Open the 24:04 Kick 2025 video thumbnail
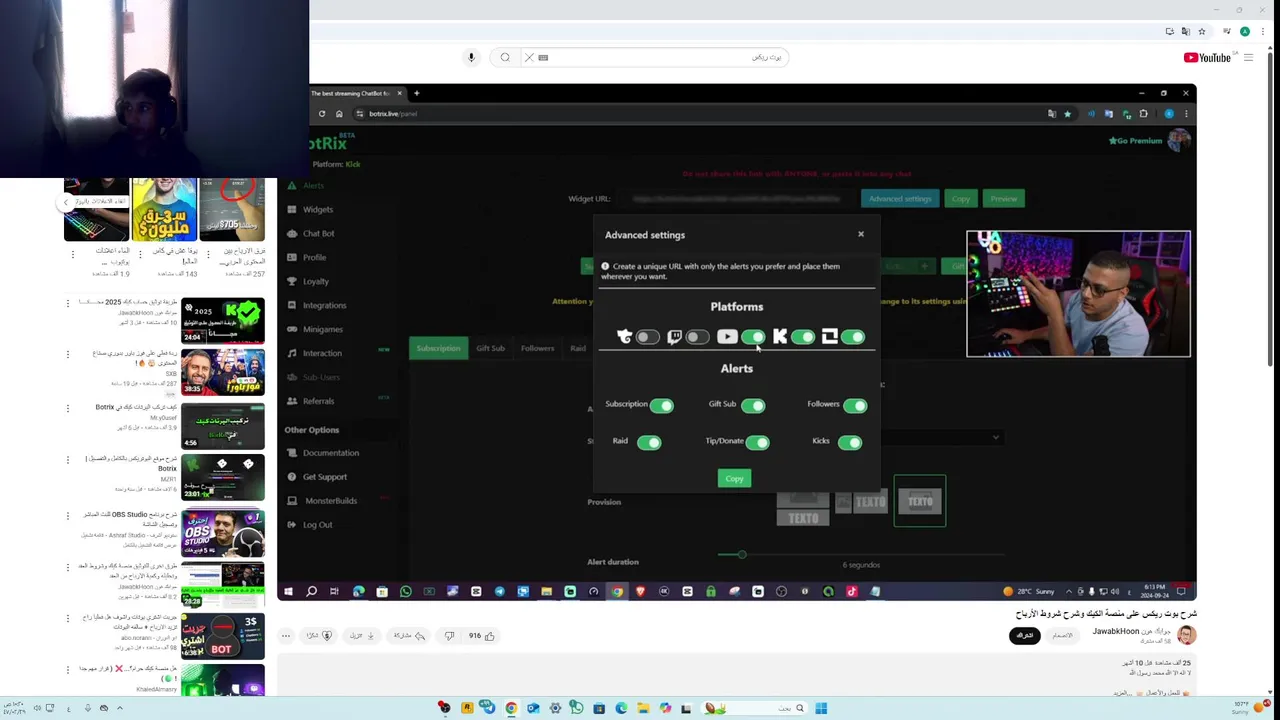Image resolution: width=1280 pixels, height=720 pixels. 222,320
